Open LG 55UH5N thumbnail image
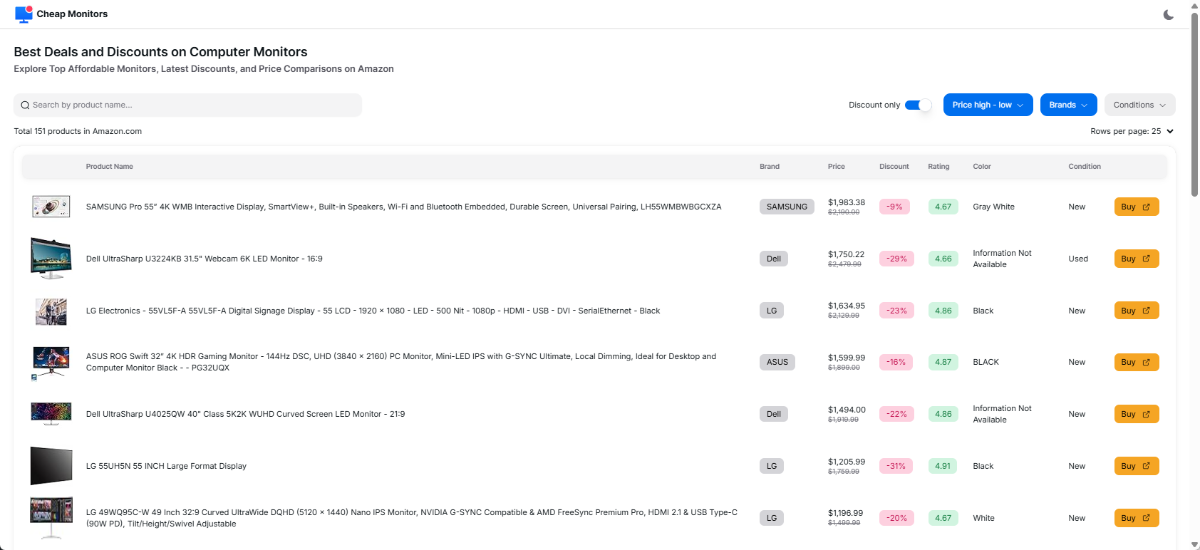1200x550 pixels. (x=50, y=466)
